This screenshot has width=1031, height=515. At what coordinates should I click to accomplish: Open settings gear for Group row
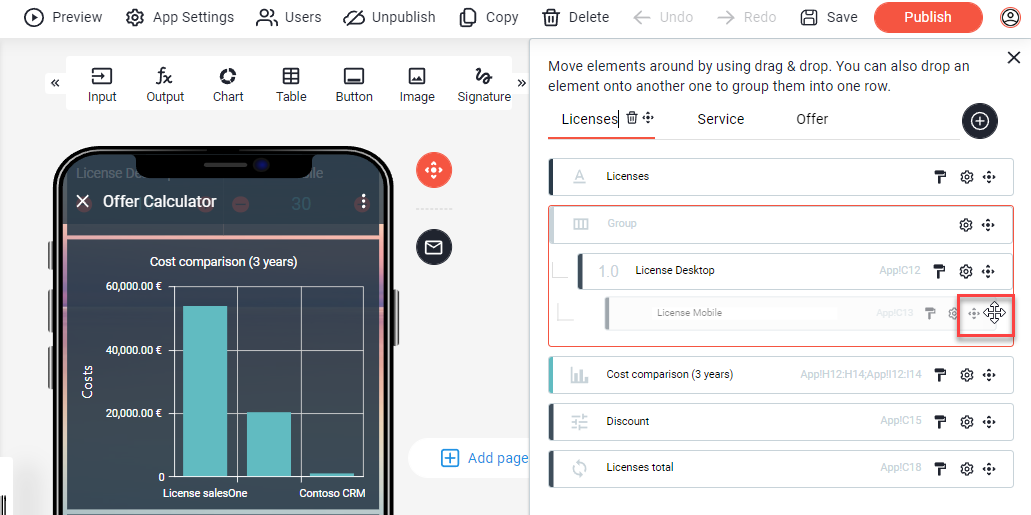click(x=965, y=225)
